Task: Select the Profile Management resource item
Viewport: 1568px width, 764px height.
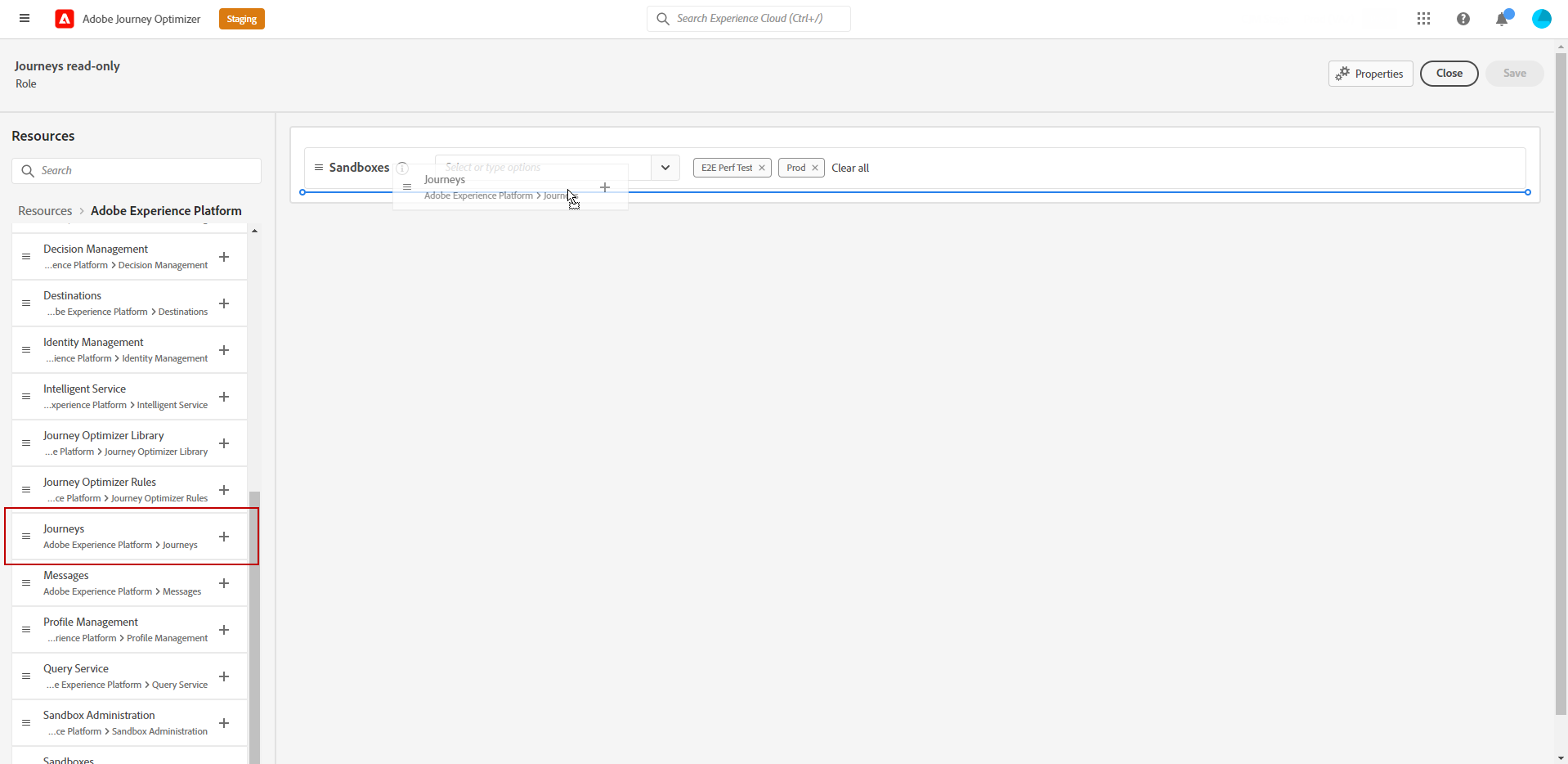Action: click(129, 630)
